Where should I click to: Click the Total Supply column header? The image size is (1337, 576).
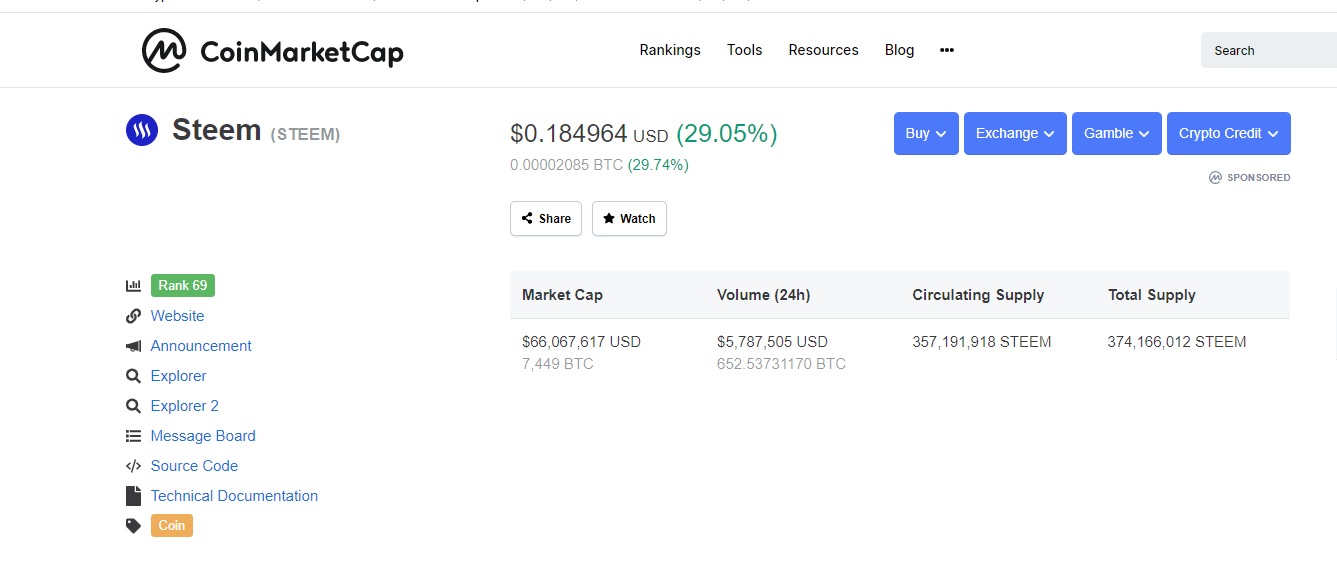click(x=1152, y=295)
